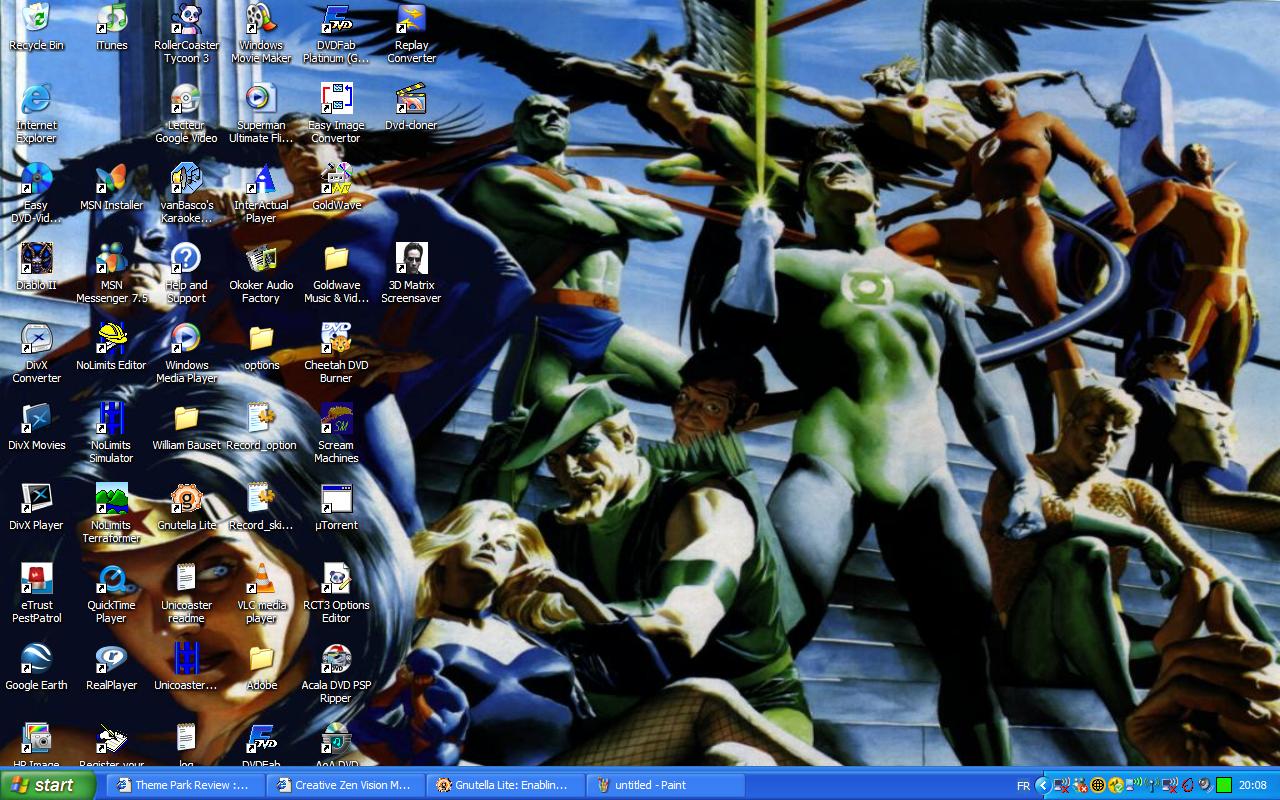Select Help and Support icon
The height and width of the screenshot is (800, 1280).
(186, 273)
